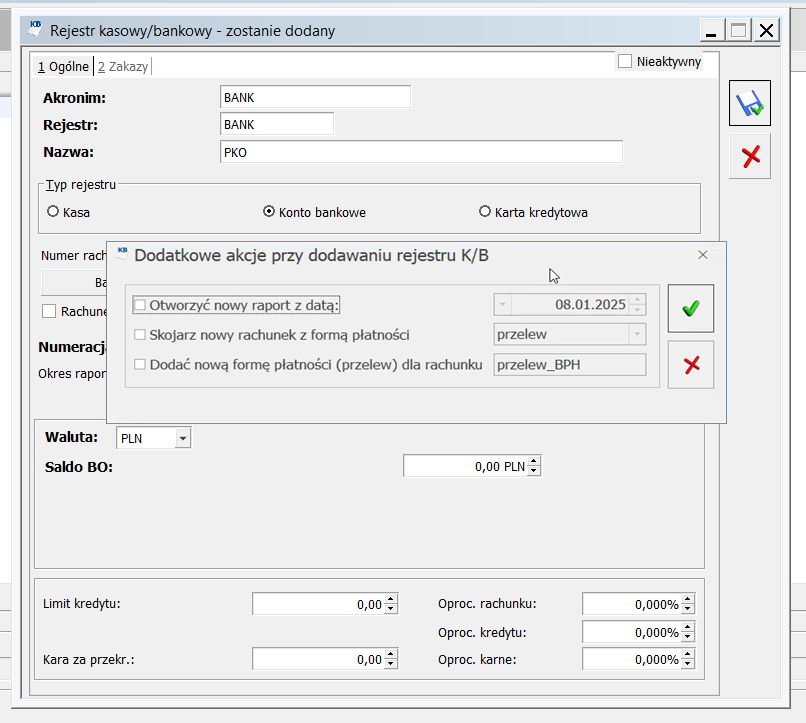Close the Dodatkowe akcje dialog
Viewport: 806px width, 723px height.
coord(702,255)
